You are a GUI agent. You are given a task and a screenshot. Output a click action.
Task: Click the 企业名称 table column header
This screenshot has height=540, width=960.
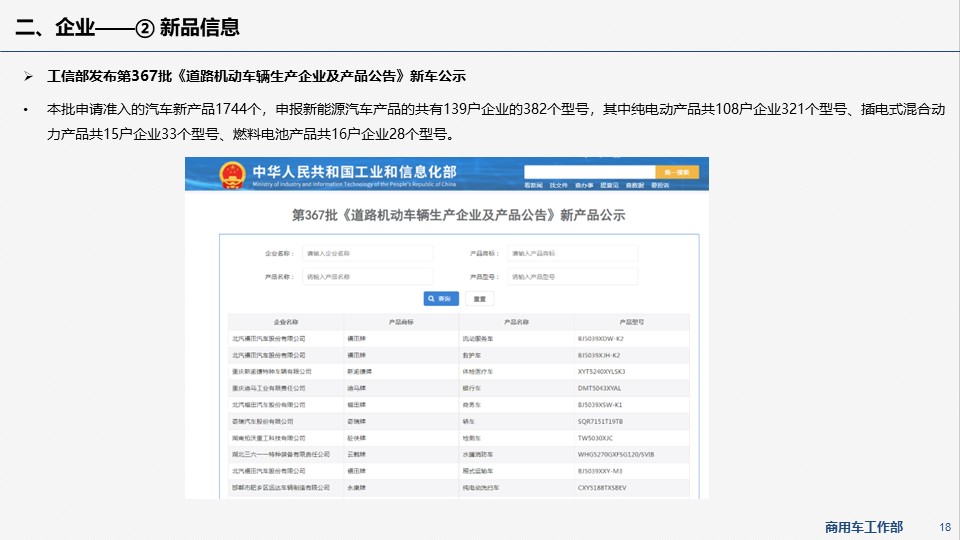286,322
